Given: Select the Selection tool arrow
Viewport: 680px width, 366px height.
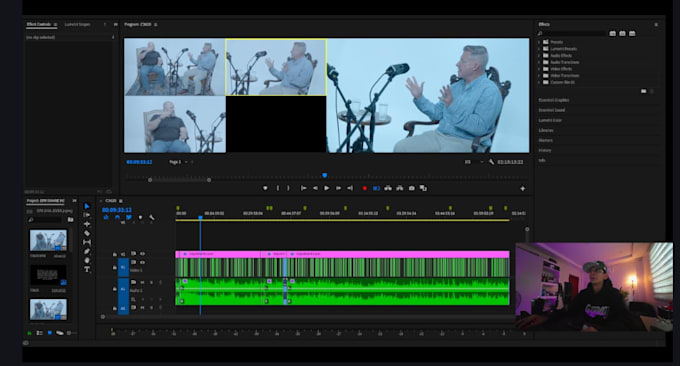Looking at the screenshot, I should point(87,206).
